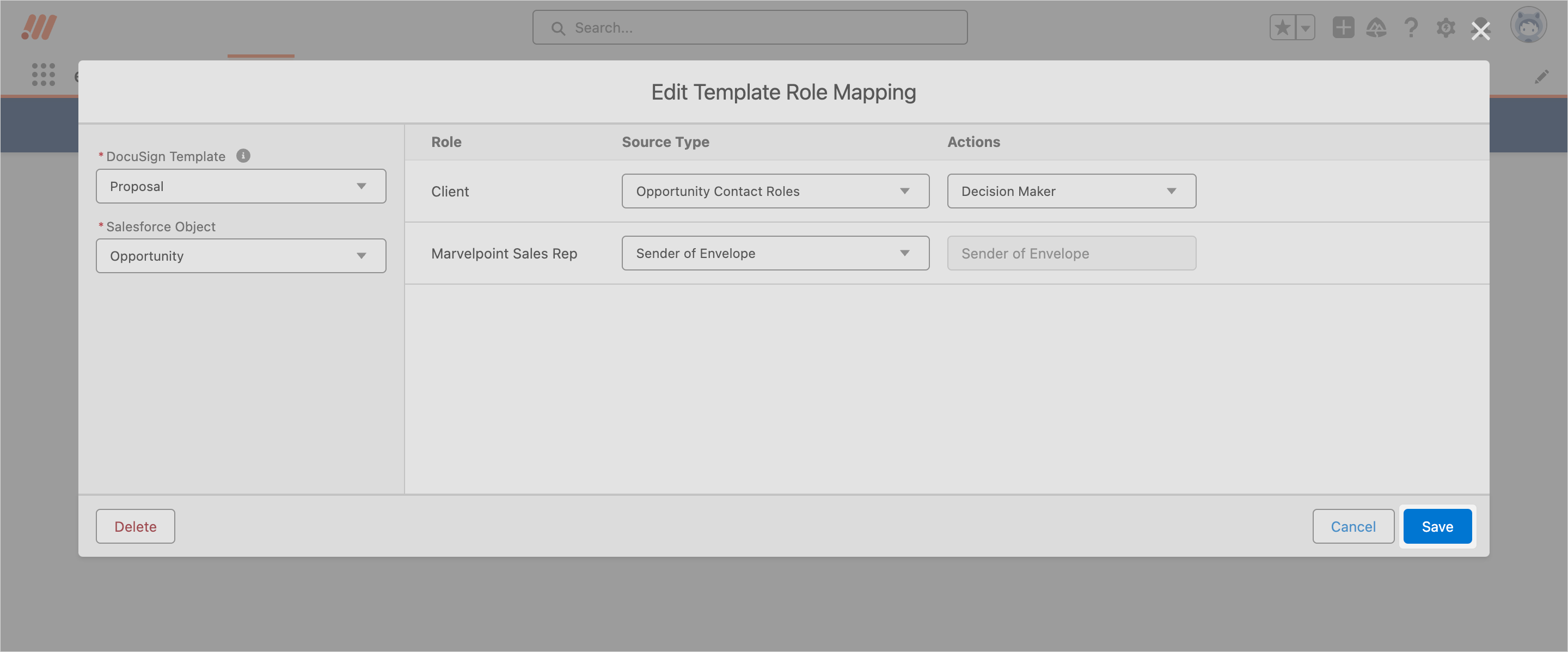Click the red Delete button
The image size is (1568, 652).
(135, 526)
